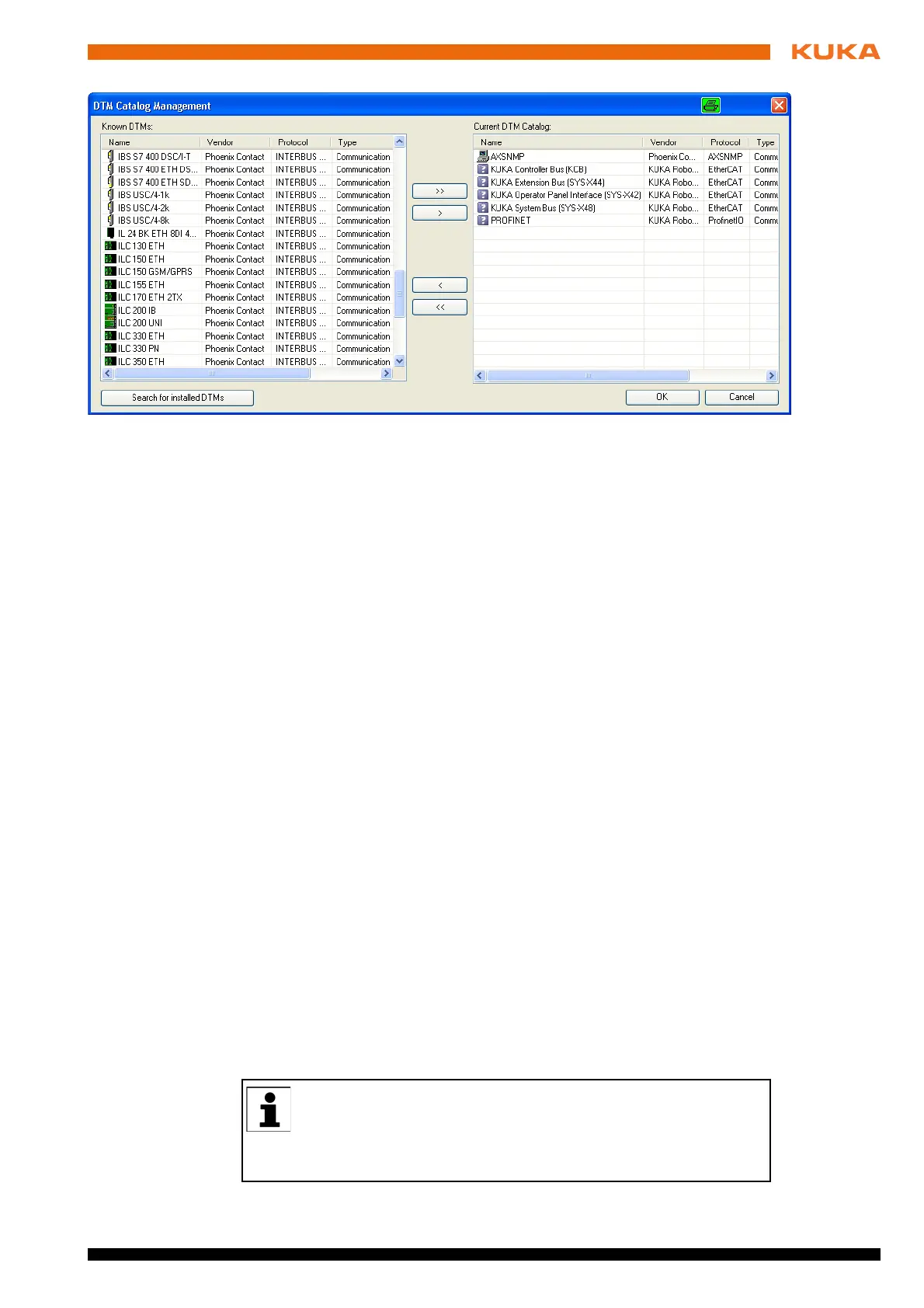Screen dimensions: 924x1308
Task: Click the icon of KUKA Extension Bus (SYS-X44)
Action: tap(483, 183)
